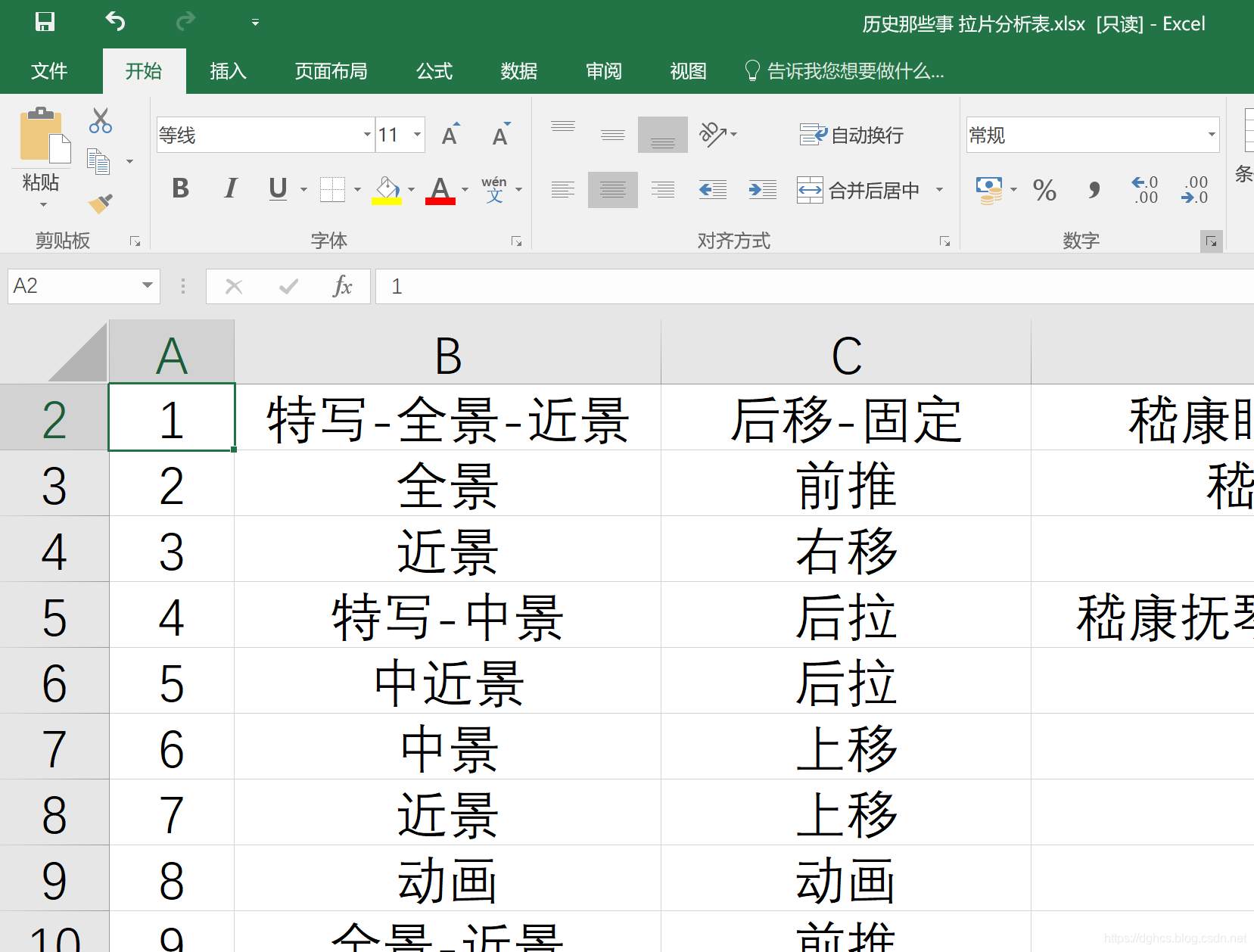This screenshot has height=952, width=1254.
Task: Open fill color dropdown arrow
Action: [x=412, y=189]
